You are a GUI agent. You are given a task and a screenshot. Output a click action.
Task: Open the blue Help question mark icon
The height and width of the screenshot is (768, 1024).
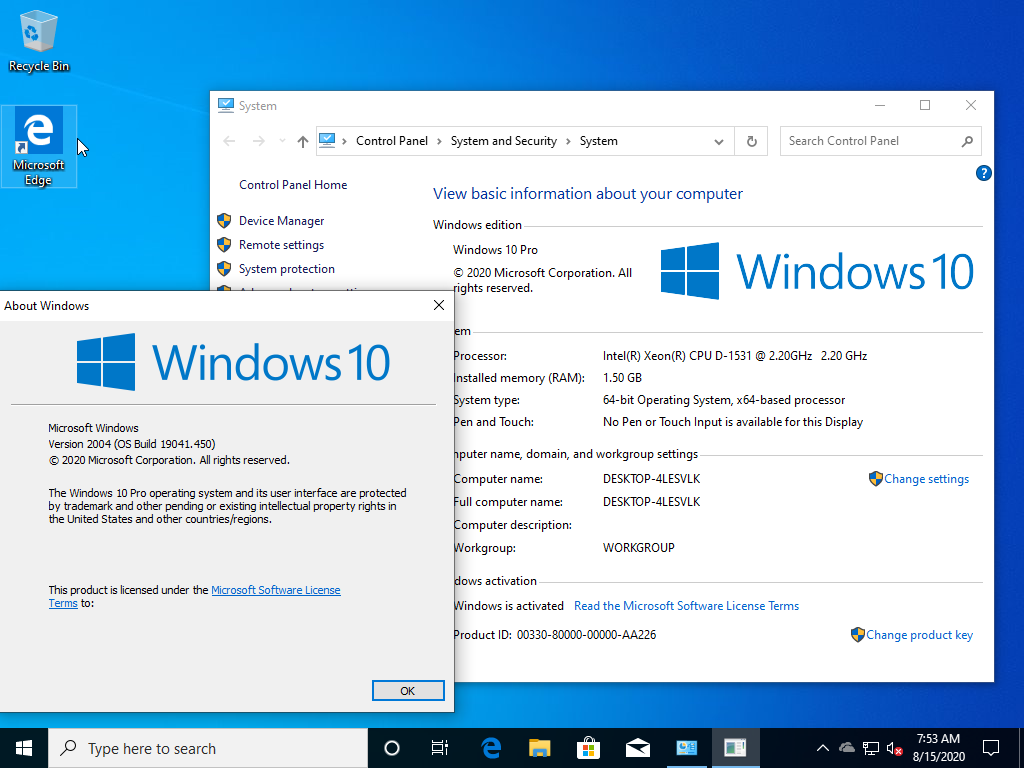click(984, 173)
